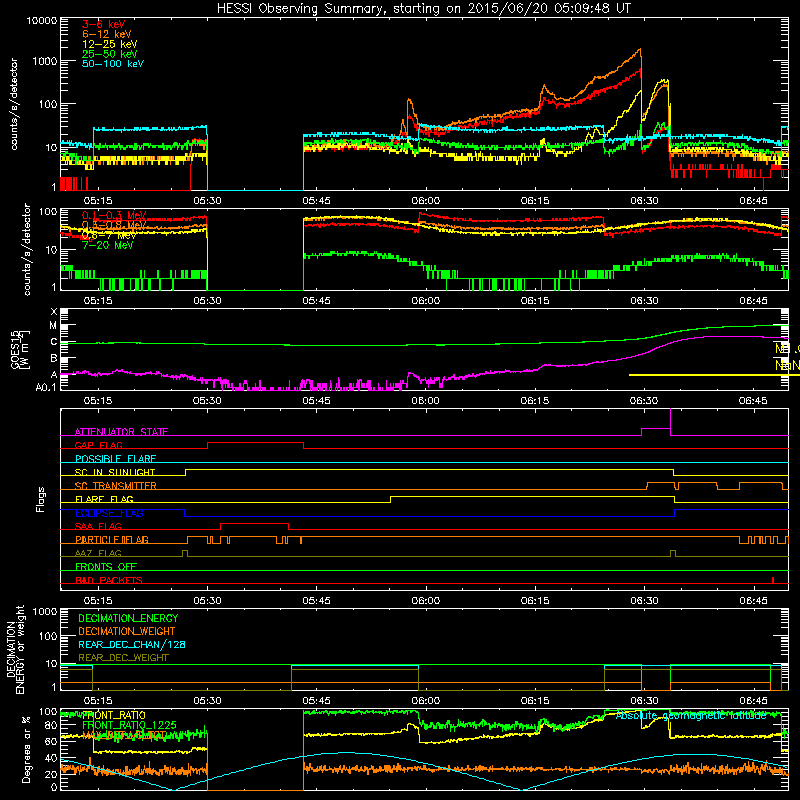Click the raised SAA_FLAG segment after 05:30
Screen dimensions: 800x800
(255, 523)
